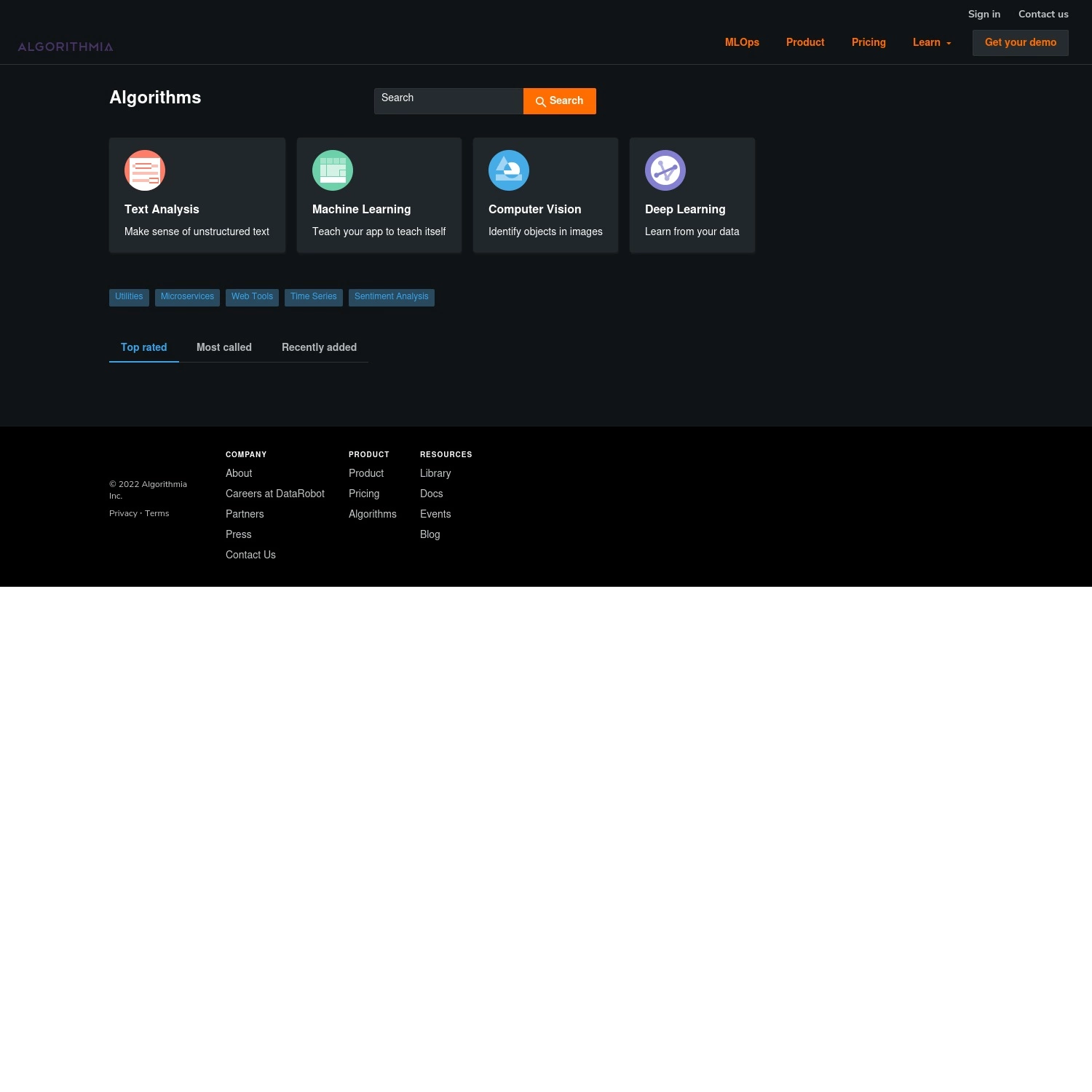Open the Events footer link
1092x1092 pixels.
tap(435, 514)
